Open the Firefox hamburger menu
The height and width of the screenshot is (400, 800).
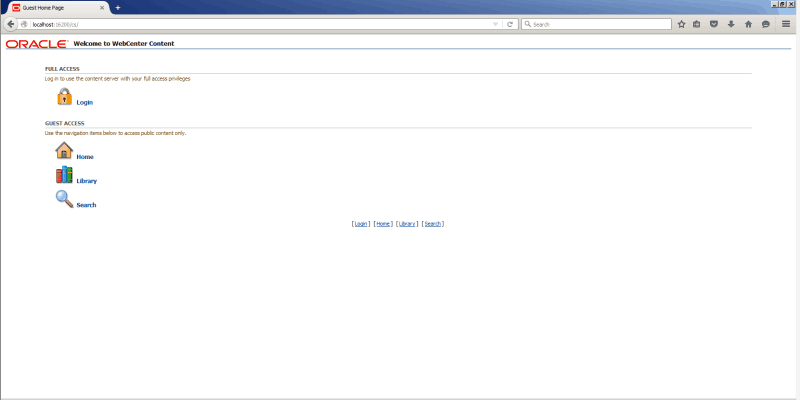tap(786, 24)
